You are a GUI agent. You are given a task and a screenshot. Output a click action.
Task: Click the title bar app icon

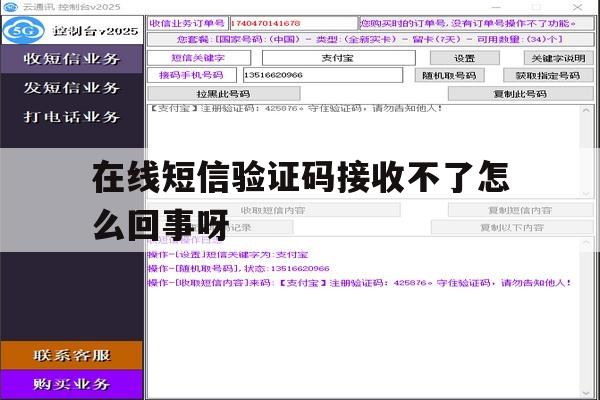(10, 7)
